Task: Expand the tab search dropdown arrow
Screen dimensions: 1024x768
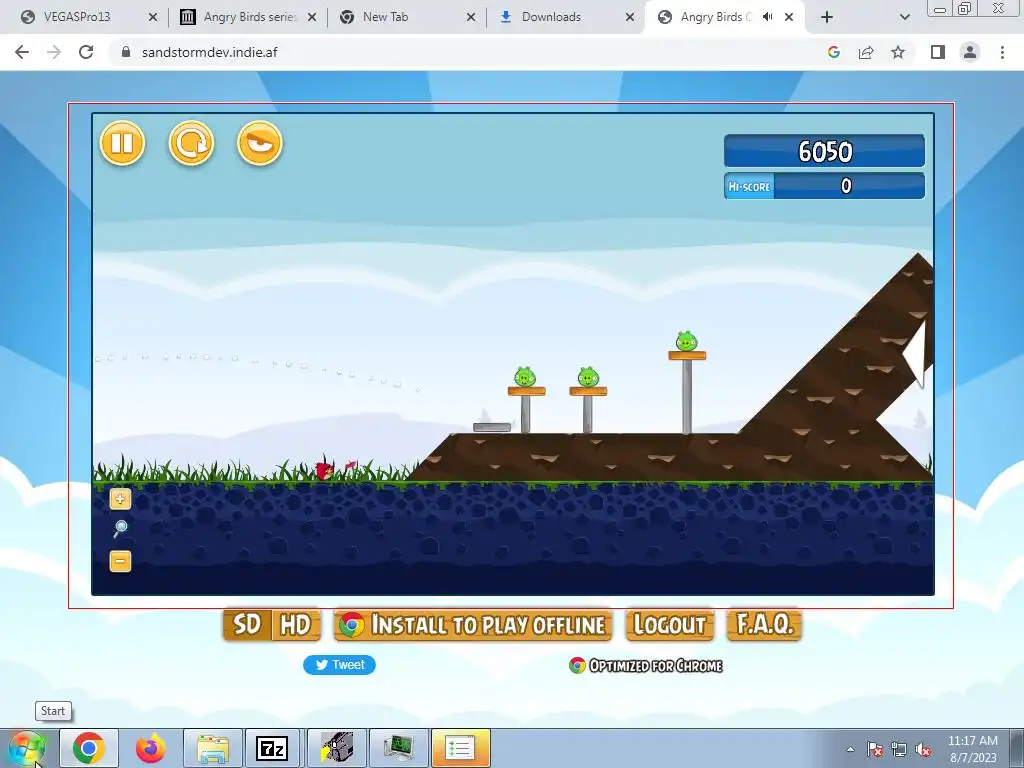Action: click(904, 17)
